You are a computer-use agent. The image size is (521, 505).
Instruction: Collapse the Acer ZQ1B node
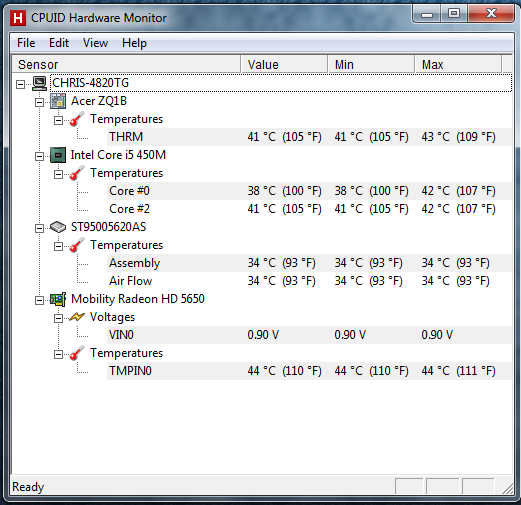(39, 102)
